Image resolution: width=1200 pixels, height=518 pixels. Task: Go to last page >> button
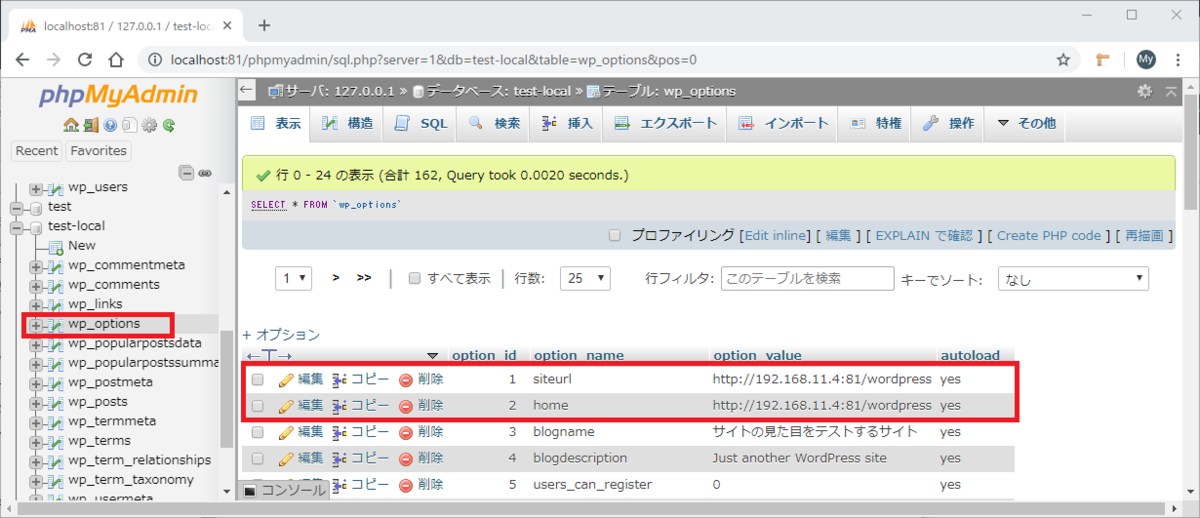364,278
